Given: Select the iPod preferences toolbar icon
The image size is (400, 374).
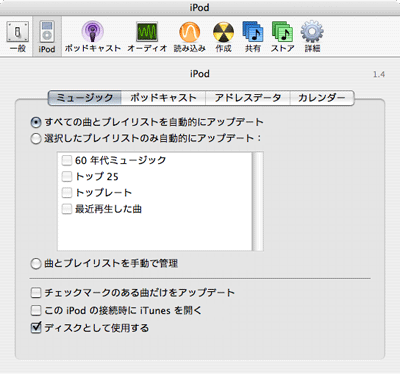Looking at the screenshot, I should 47,37.
